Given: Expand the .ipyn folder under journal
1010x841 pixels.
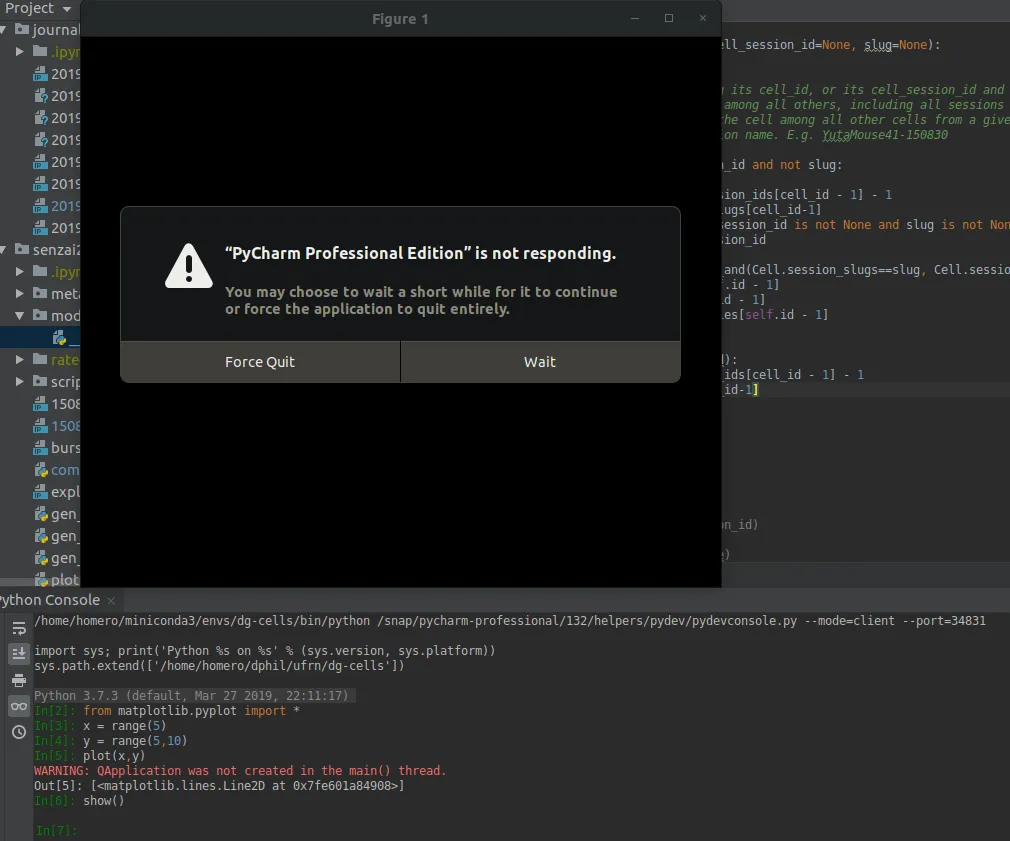Looking at the screenshot, I should pyautogui.click(x=19, y=52).
